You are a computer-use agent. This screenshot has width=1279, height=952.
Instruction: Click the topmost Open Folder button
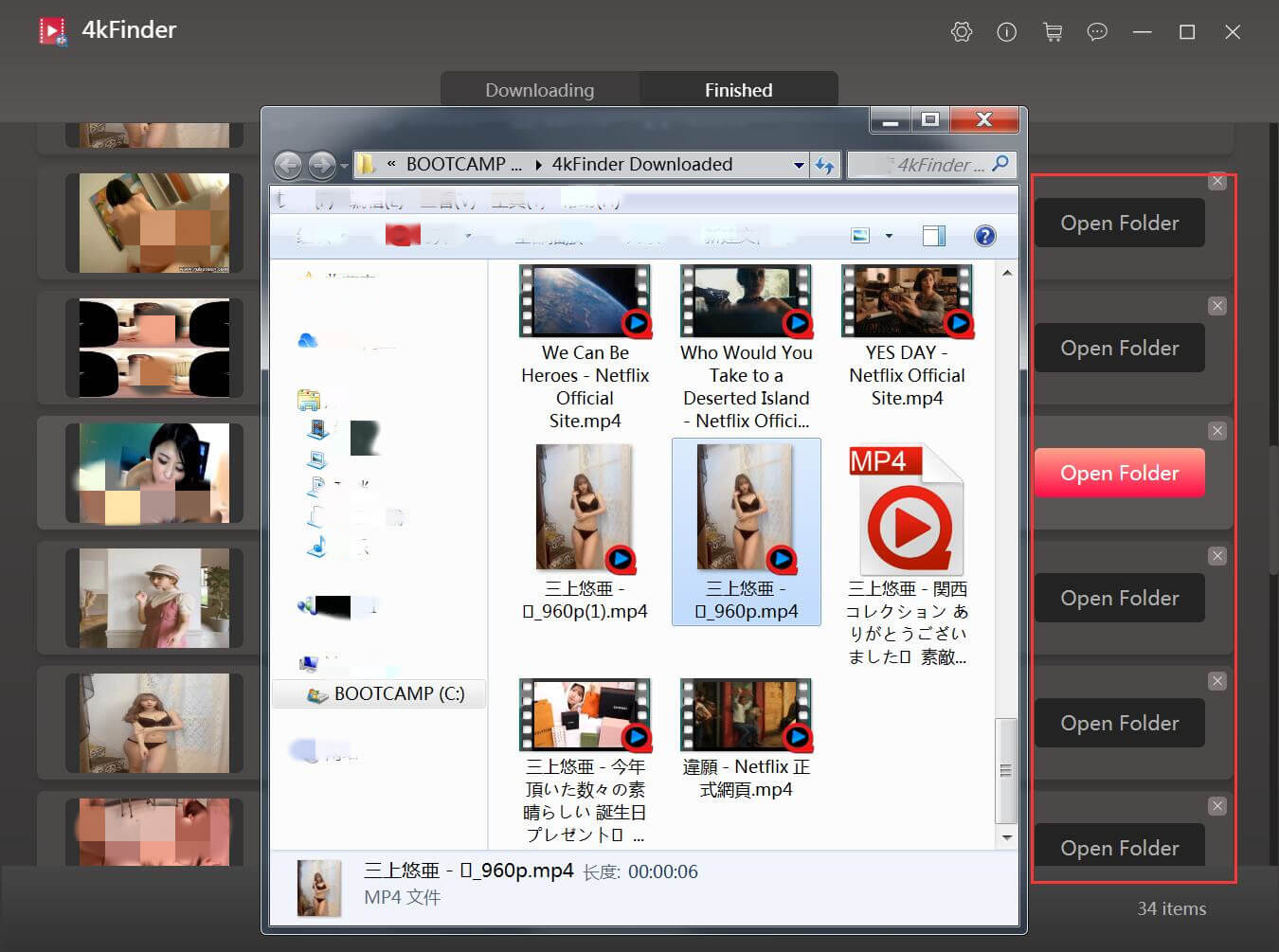click(1119, 223)
